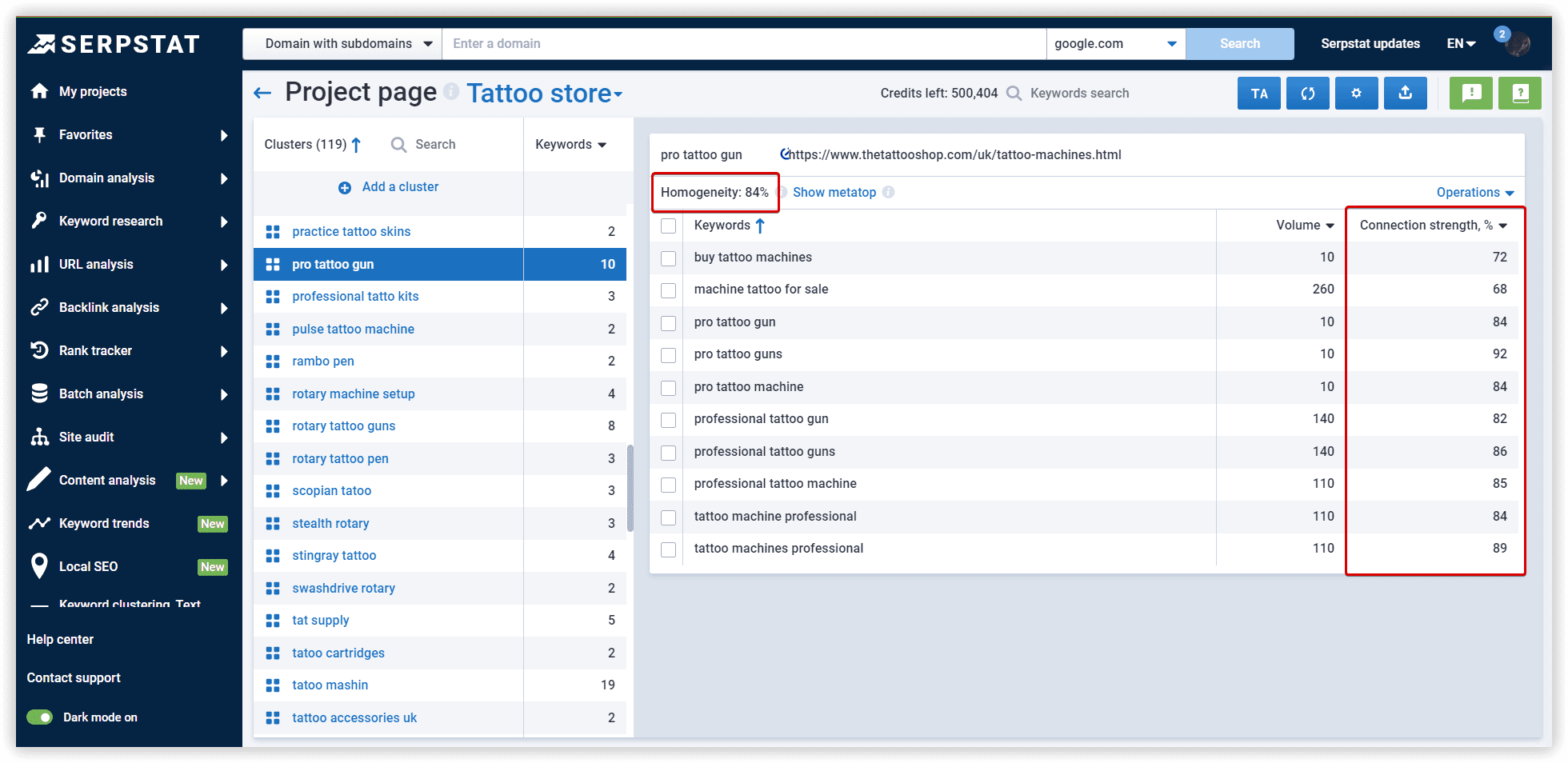The width and height of the screenshot is (1568, 763).
Task: Select all keywords via header checkbox
Action: 668,226
